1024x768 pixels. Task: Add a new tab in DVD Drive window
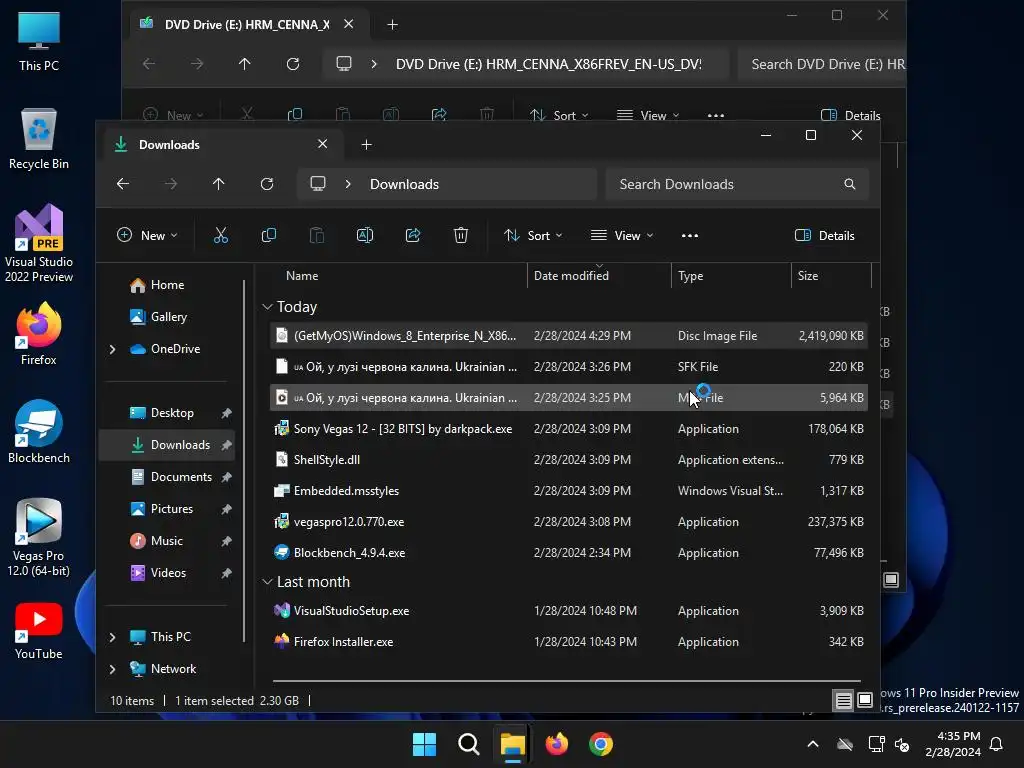coord(392,25)
